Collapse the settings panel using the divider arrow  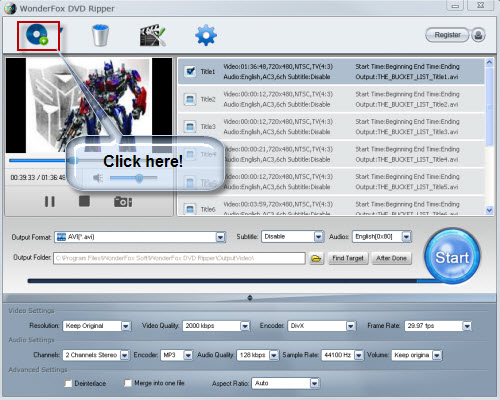coord(250,298)
